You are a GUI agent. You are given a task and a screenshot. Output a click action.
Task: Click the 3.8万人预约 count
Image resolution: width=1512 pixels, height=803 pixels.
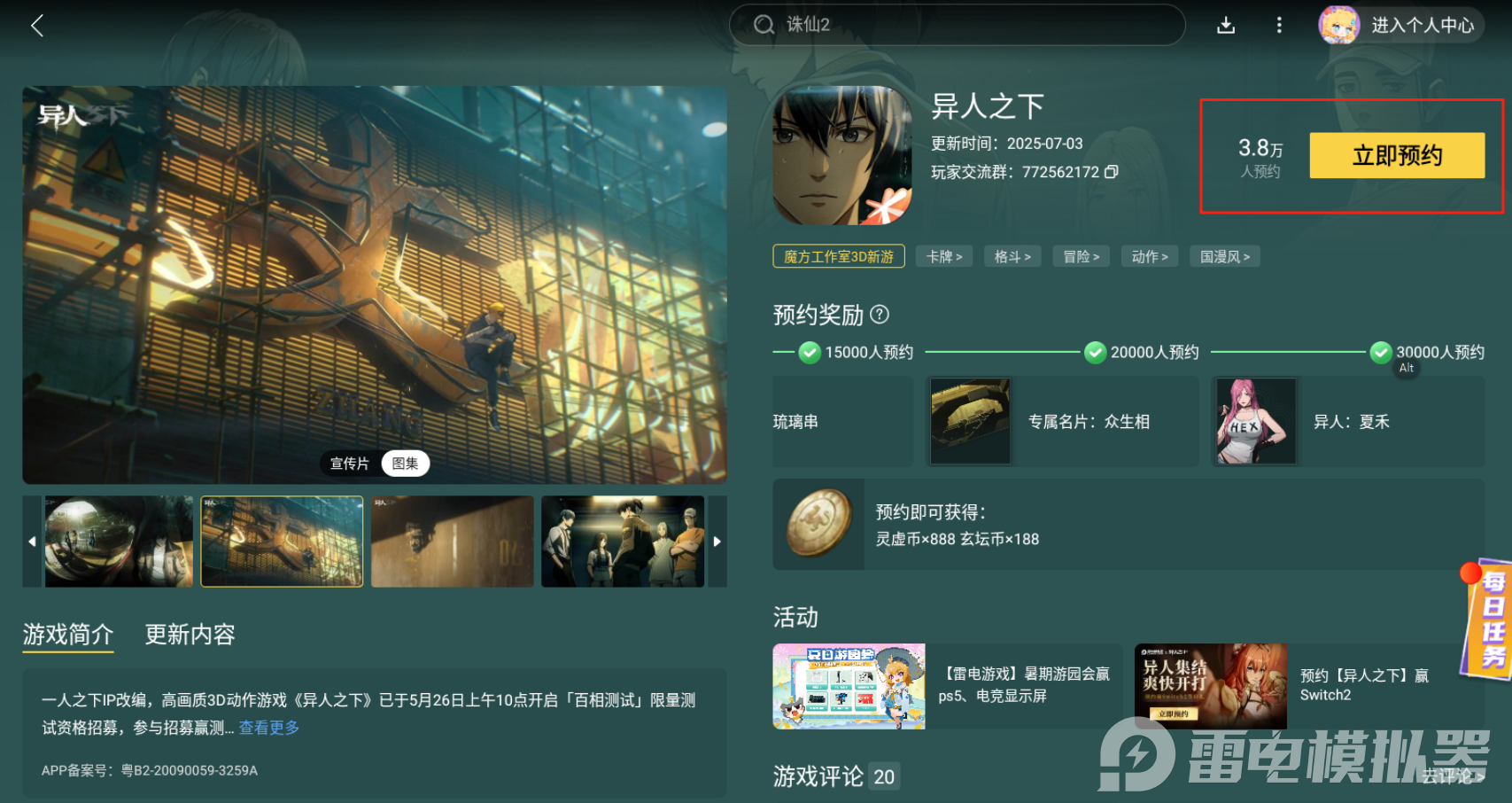(x=1260, y=157)
